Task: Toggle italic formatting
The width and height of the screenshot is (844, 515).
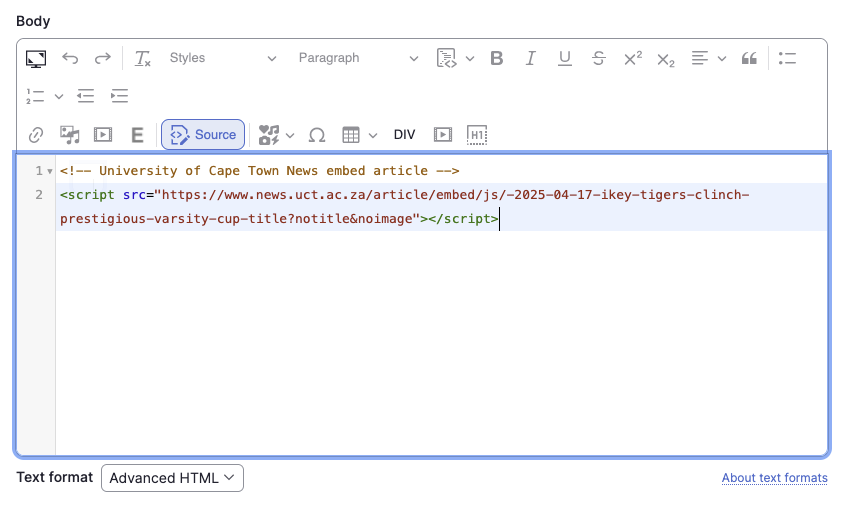Action: [531, 58]
